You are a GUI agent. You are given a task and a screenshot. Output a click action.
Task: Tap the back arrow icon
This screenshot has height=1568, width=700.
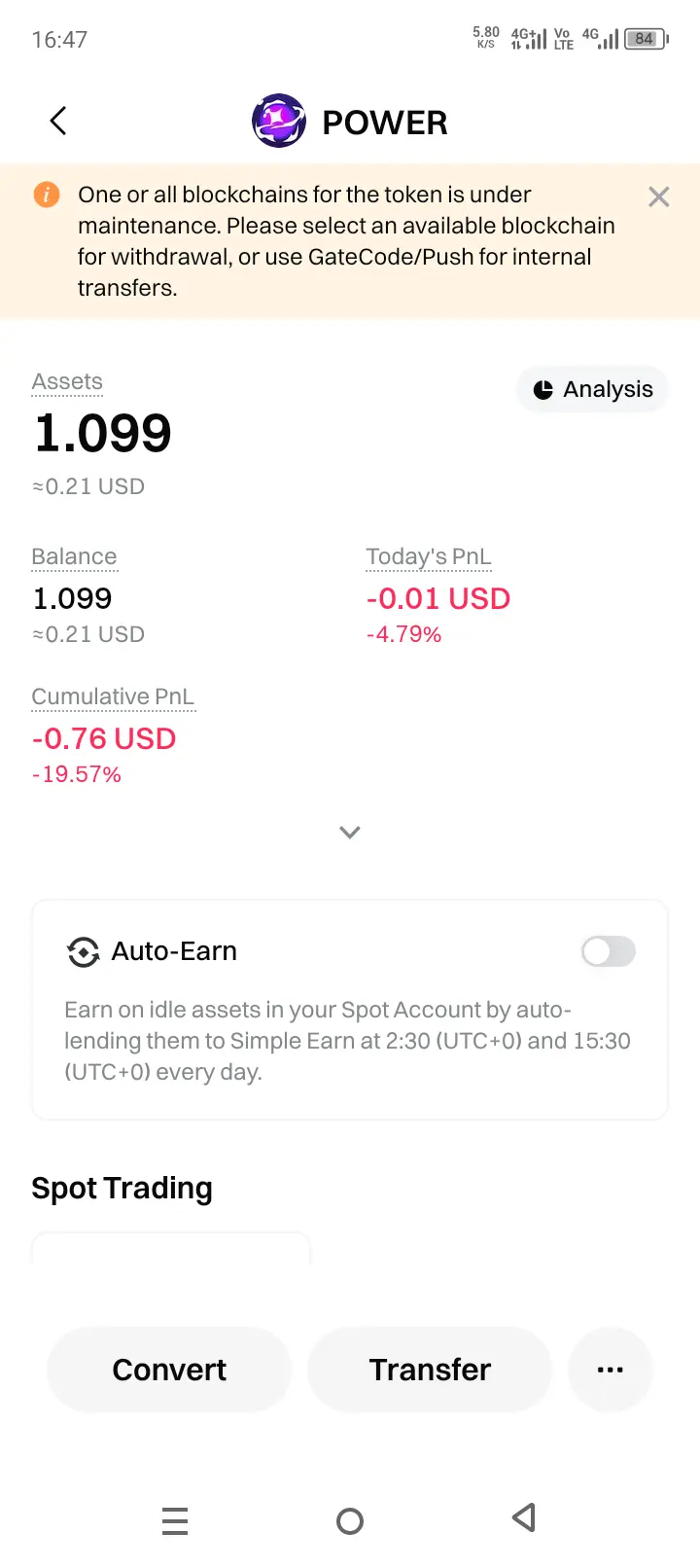58,122
